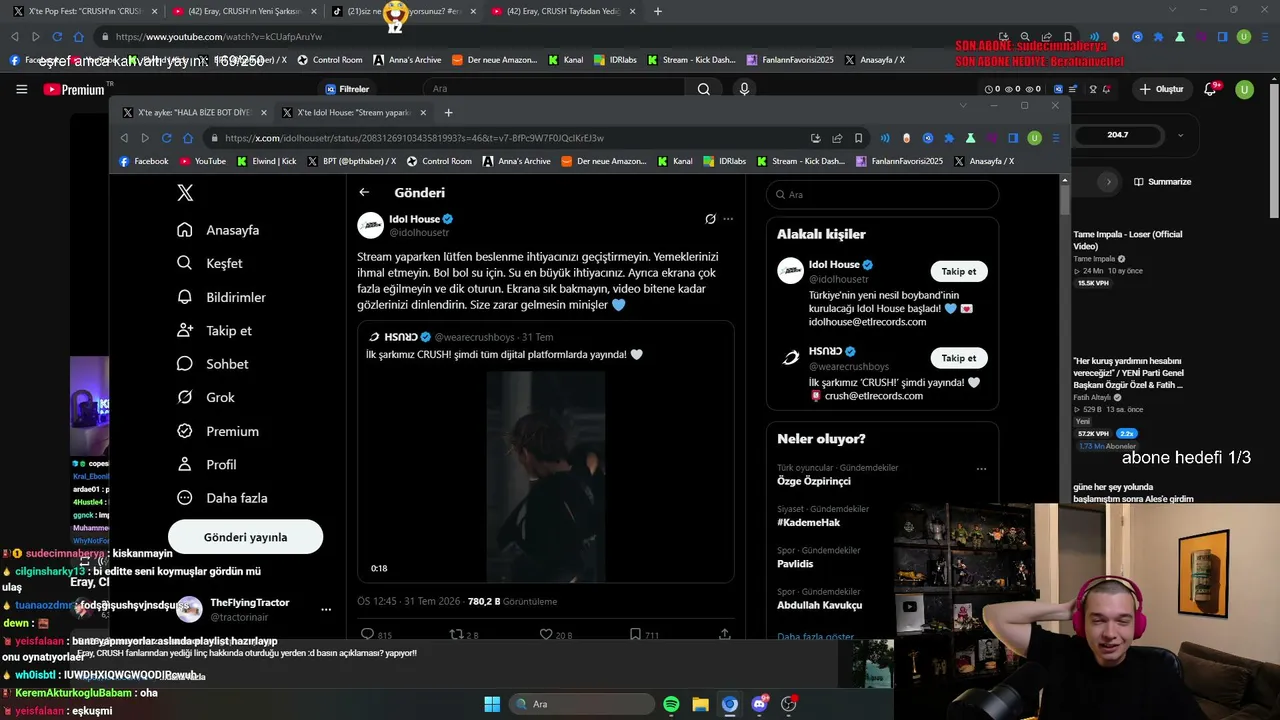The height and width of the screenshot is (720, 1280).
Task: Click the Summarize button on YouTube
Action: tap(1163, 182)
